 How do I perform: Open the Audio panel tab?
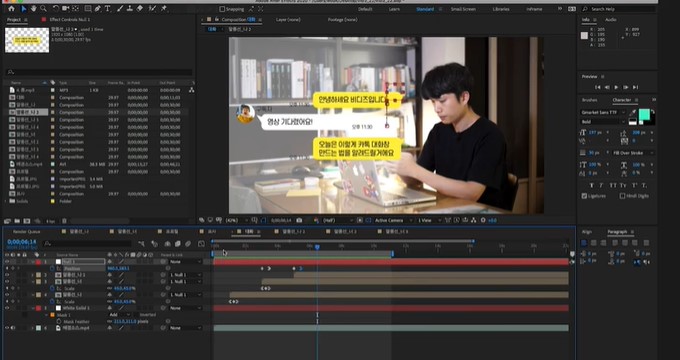coord(611,20)
